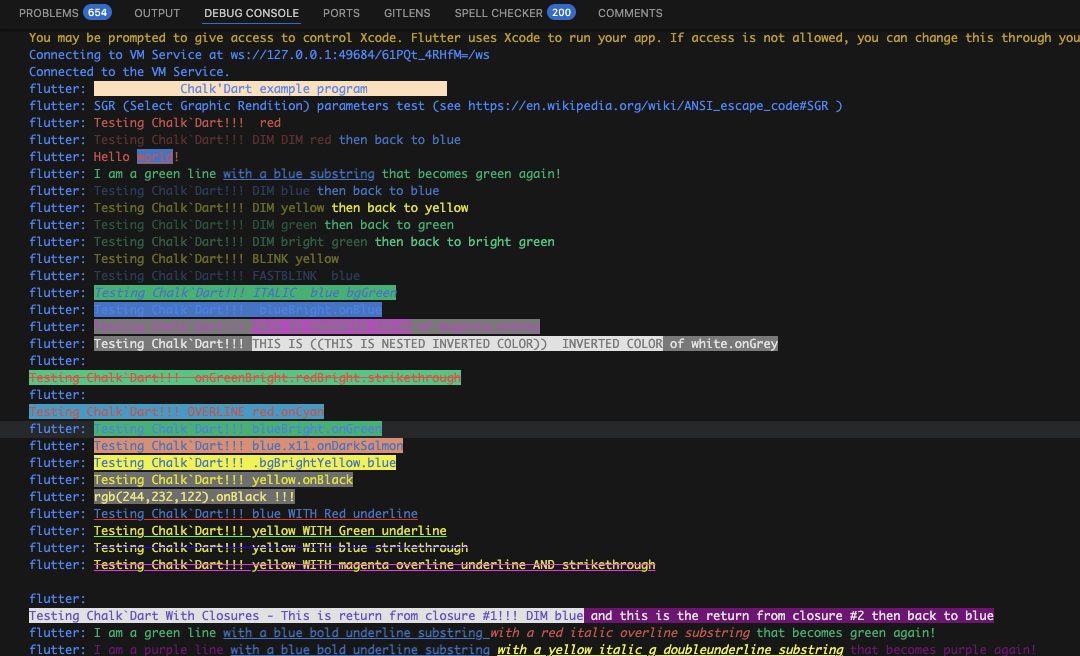Image resolution: width=1080 pixels, height=656 pixels.
Task: Click the "blueBright.onBlue" output line
Action: click(x=238, y=309)
